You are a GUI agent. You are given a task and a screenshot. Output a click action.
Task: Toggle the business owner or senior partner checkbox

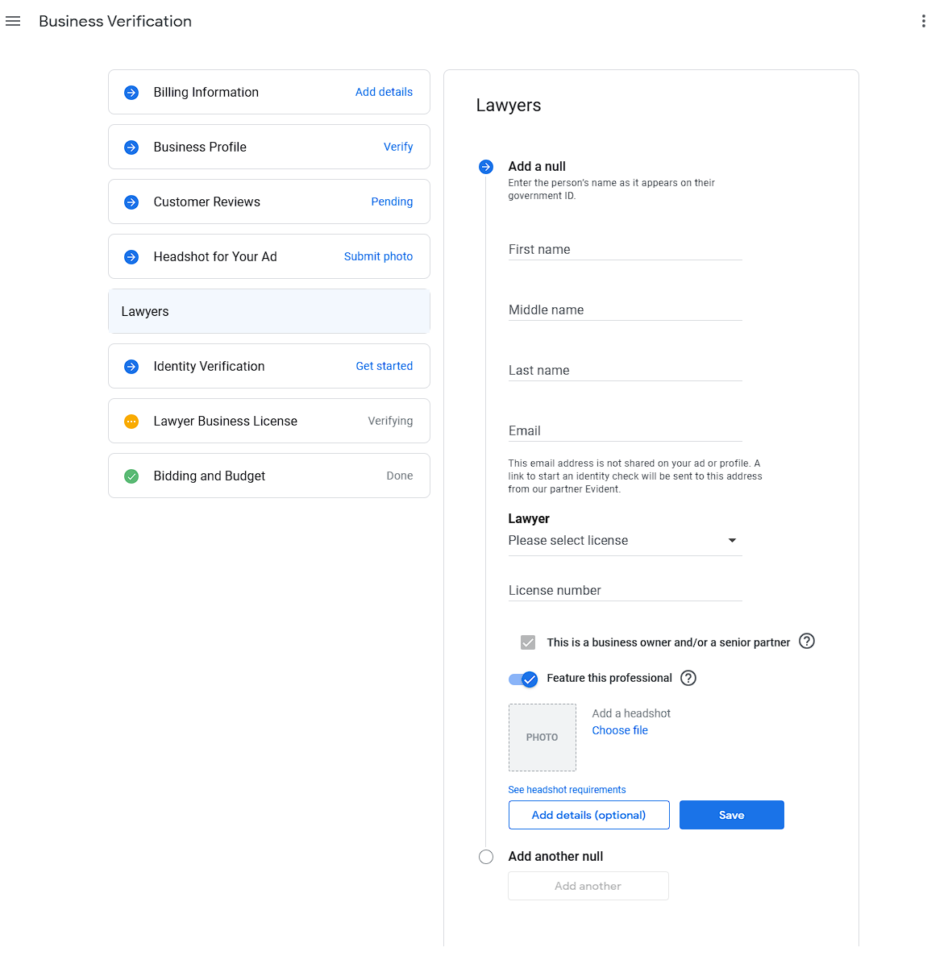click(x=528, y=642)
